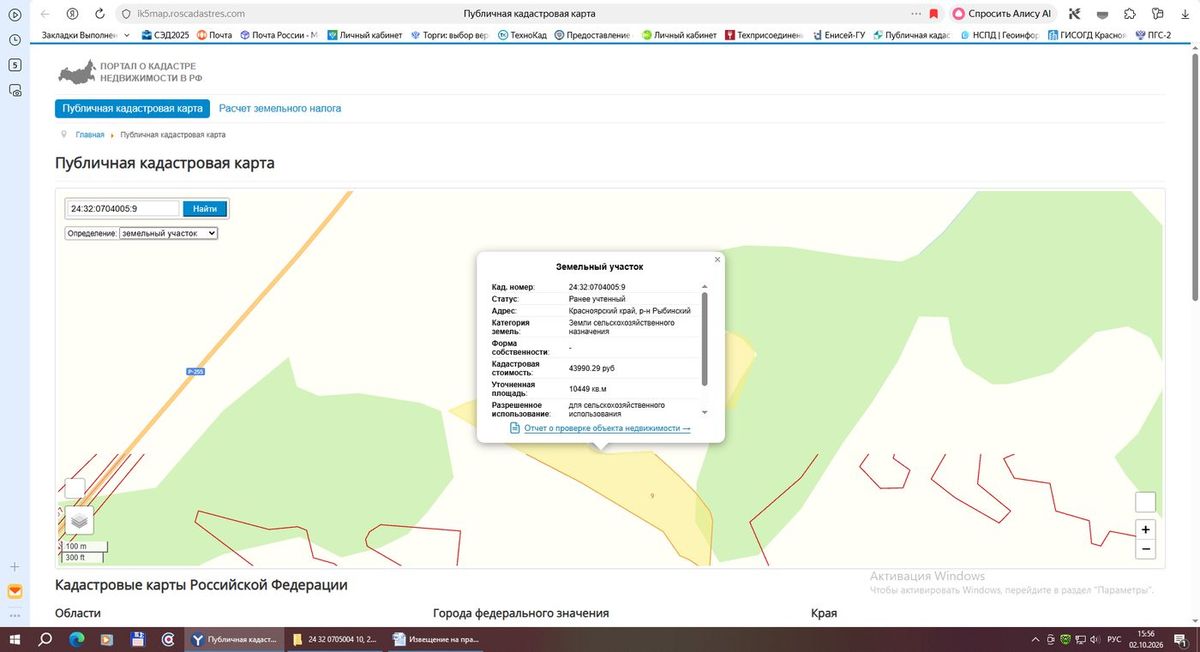Open the browser bookmark icon in address bar
Viewport: 1200px width, 652px height.
pyautogui.click(x=933, y=14)
